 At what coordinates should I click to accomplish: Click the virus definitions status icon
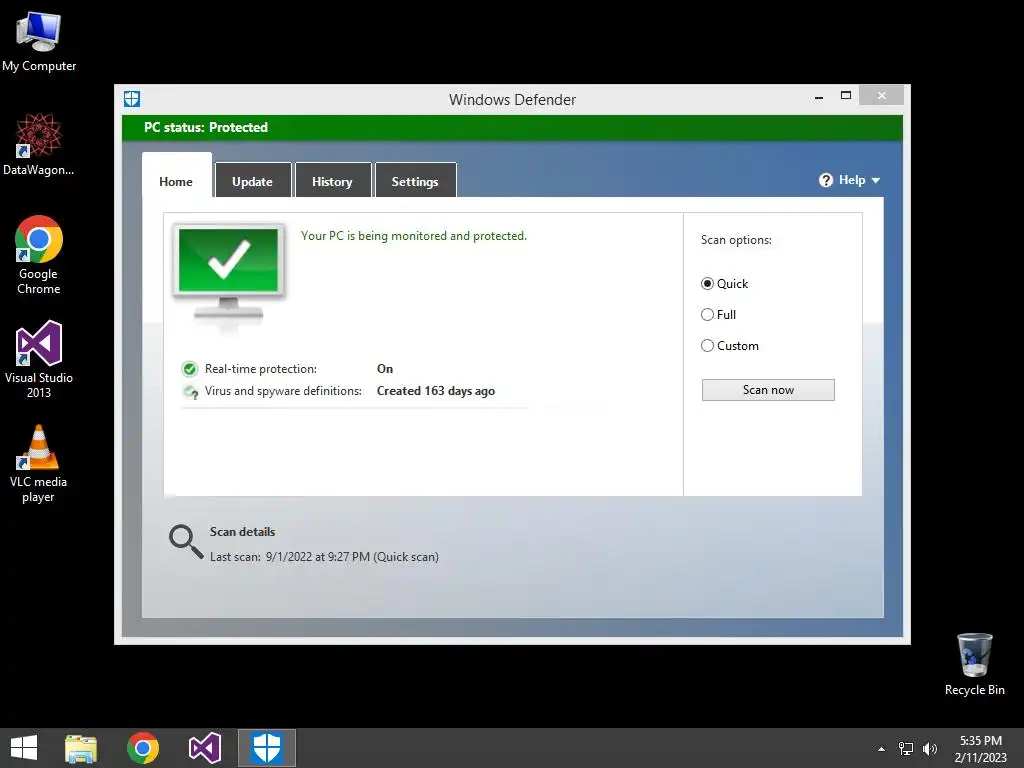(191, 392)
